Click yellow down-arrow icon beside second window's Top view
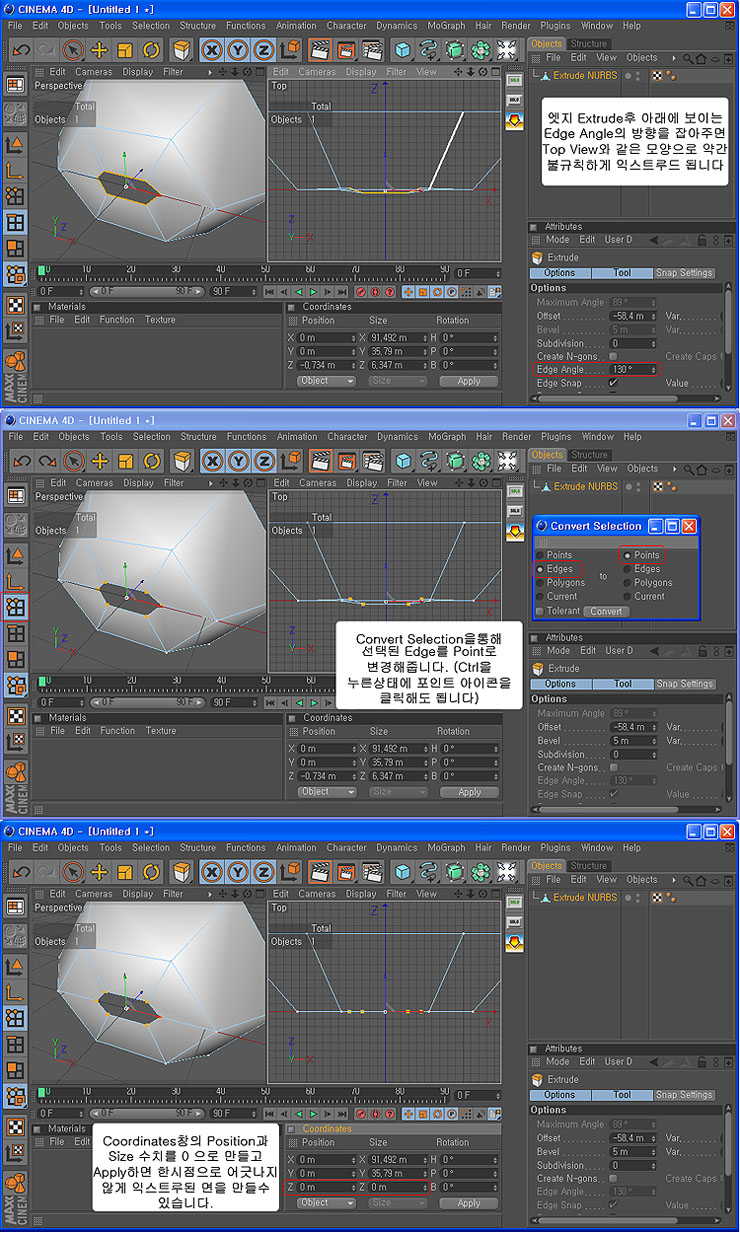Viewport: 740px width, 1233px height. tap(514, 532)
